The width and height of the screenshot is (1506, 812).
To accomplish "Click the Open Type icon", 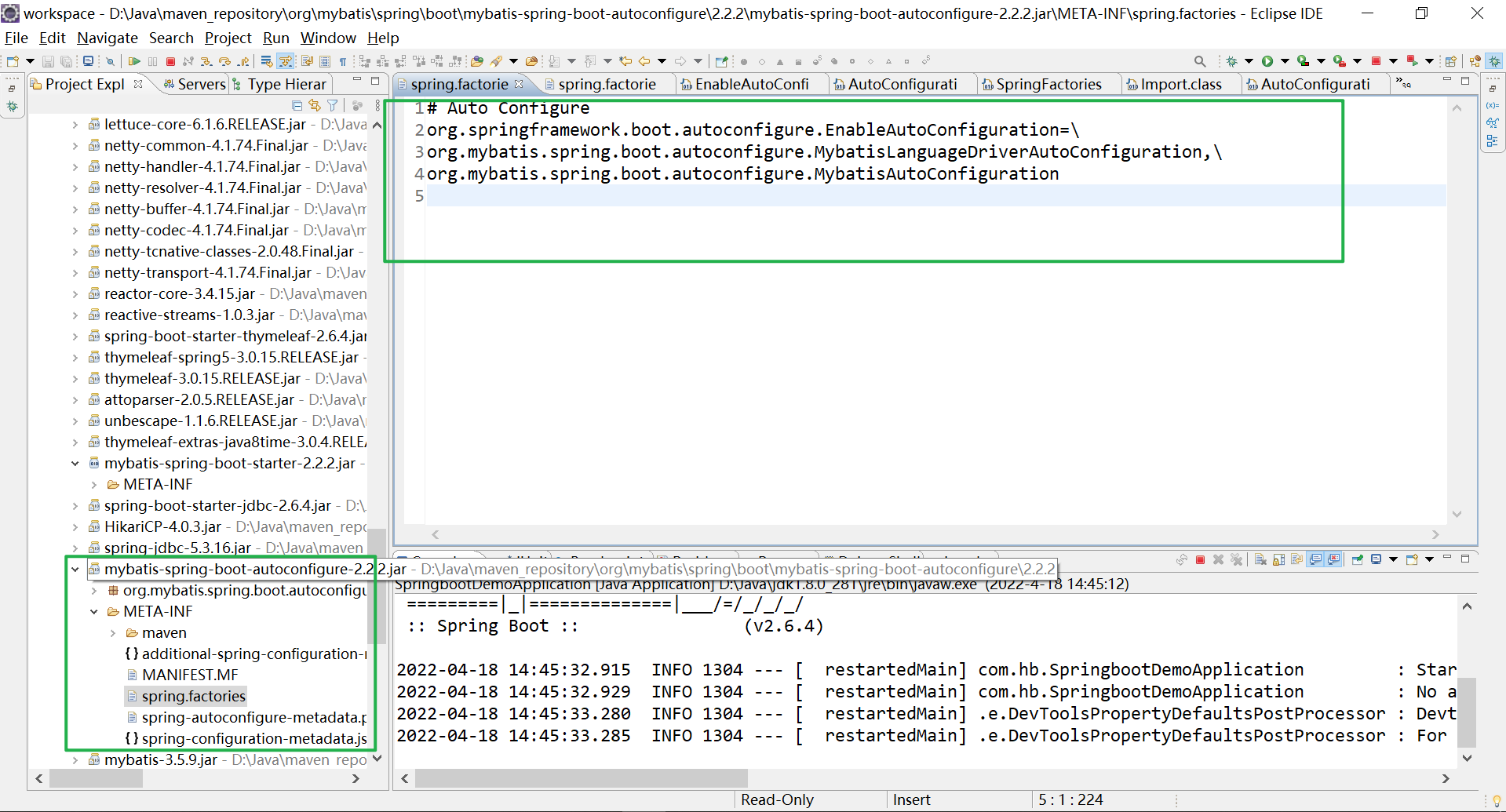I will pos(477,61).
